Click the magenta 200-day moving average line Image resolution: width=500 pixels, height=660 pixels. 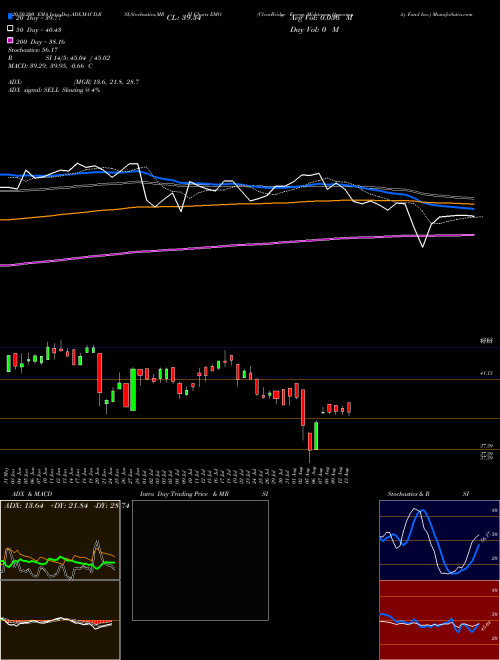click(x=236, y=245)
